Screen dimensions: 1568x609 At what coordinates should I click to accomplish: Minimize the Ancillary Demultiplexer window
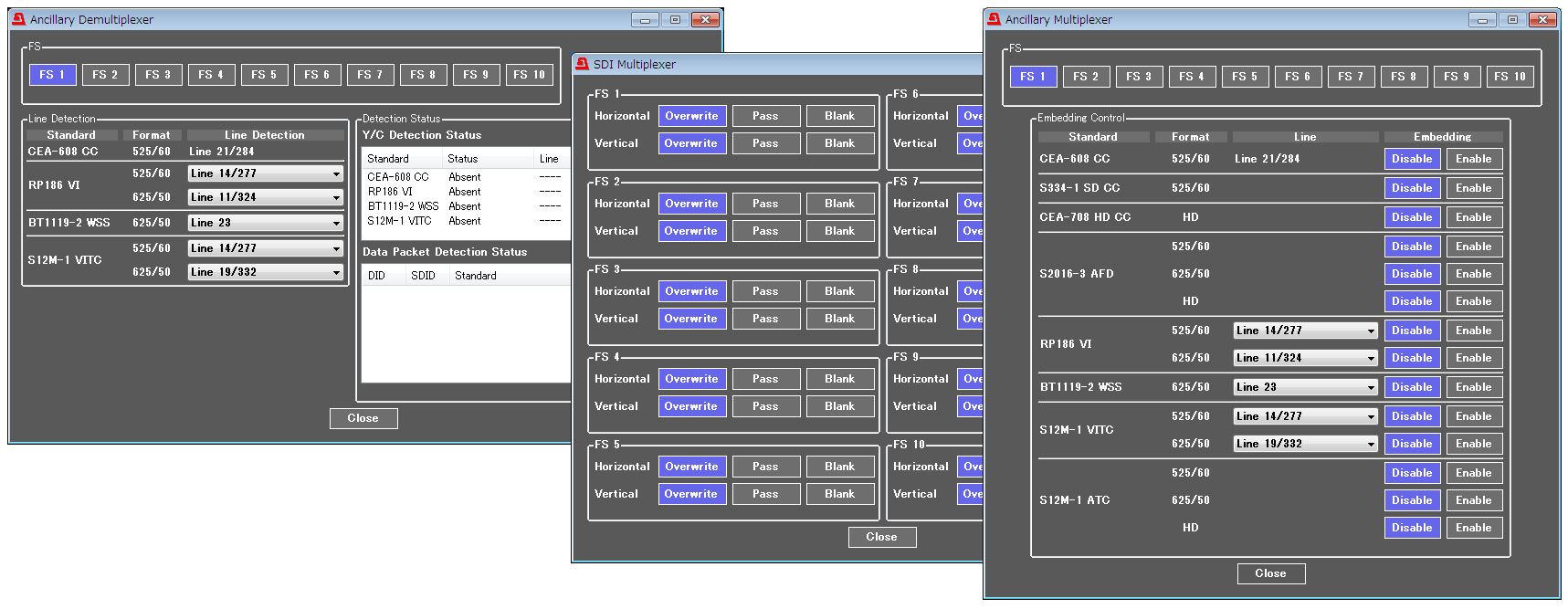645,19
